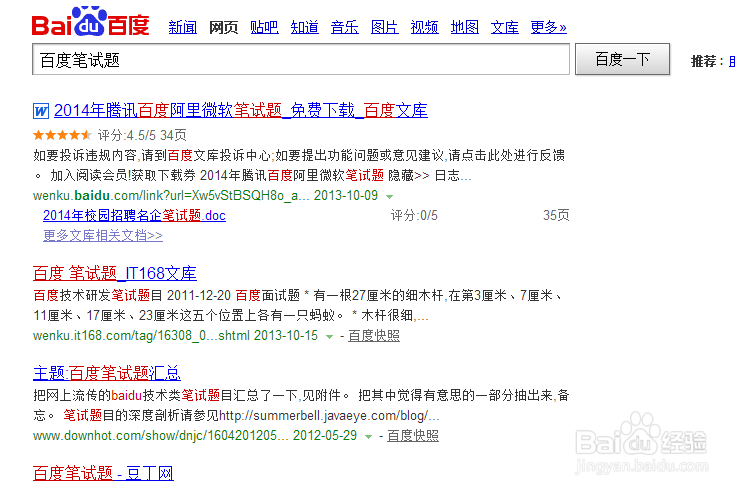The image size is (751, 492).
Task: Click the wenku.it168.com/tag URL text
Action: 141,335
